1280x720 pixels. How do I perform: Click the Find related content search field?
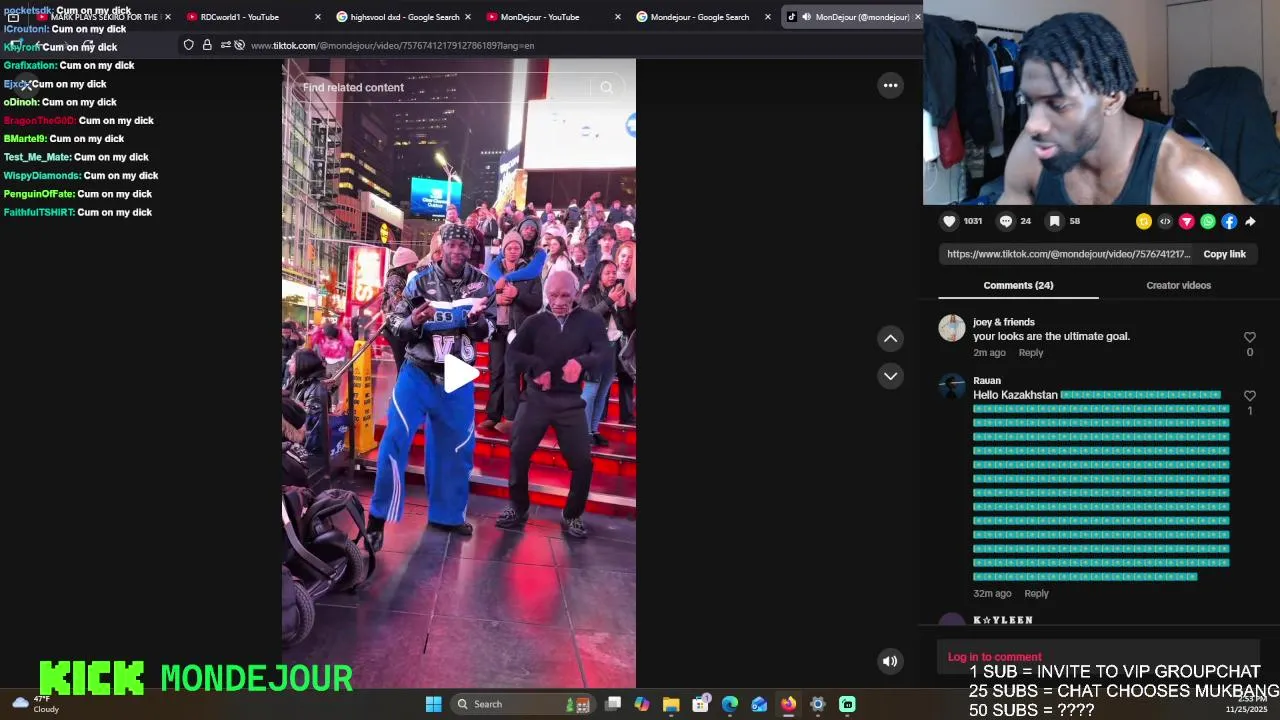tap(445, 87)
